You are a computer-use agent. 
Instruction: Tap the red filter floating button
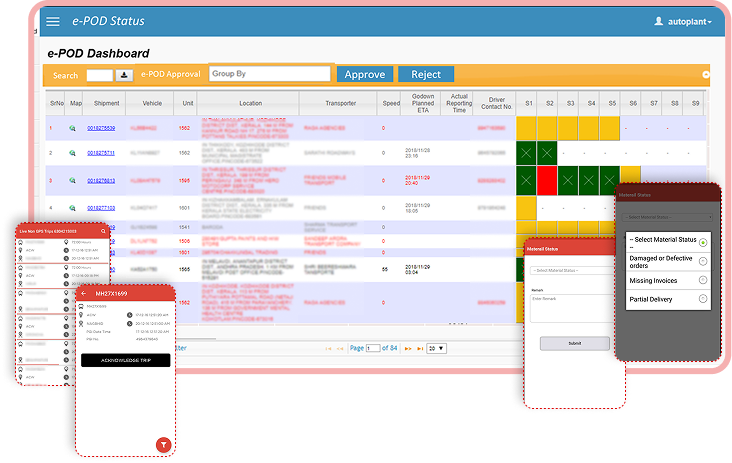[x=164, y=443]
